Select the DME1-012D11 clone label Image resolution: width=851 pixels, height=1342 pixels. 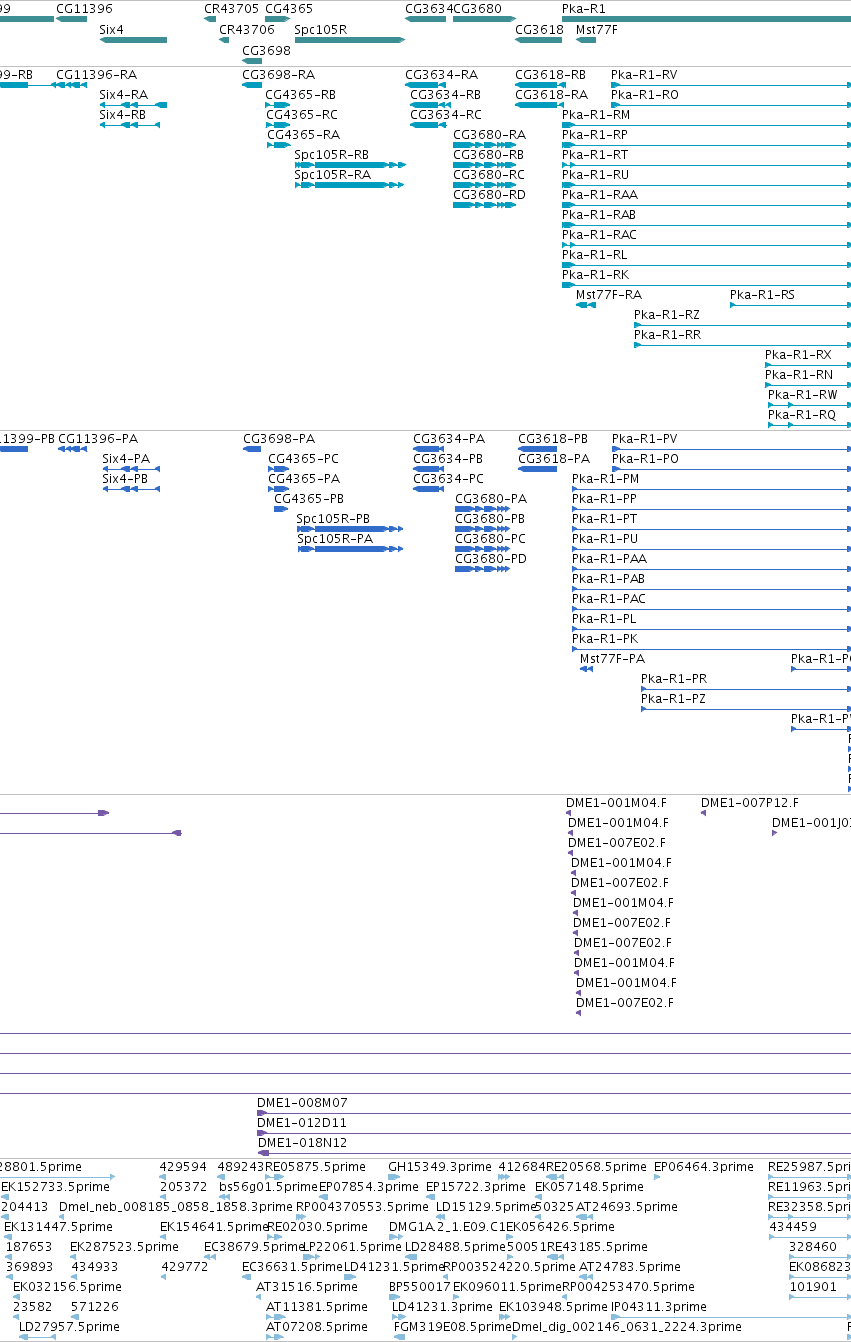pos(302,1122)
